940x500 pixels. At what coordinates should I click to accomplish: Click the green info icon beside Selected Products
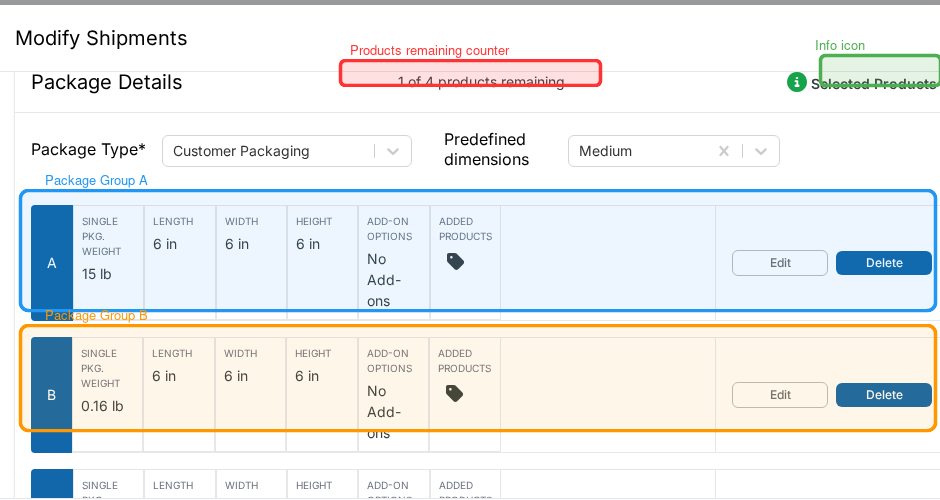796,82
